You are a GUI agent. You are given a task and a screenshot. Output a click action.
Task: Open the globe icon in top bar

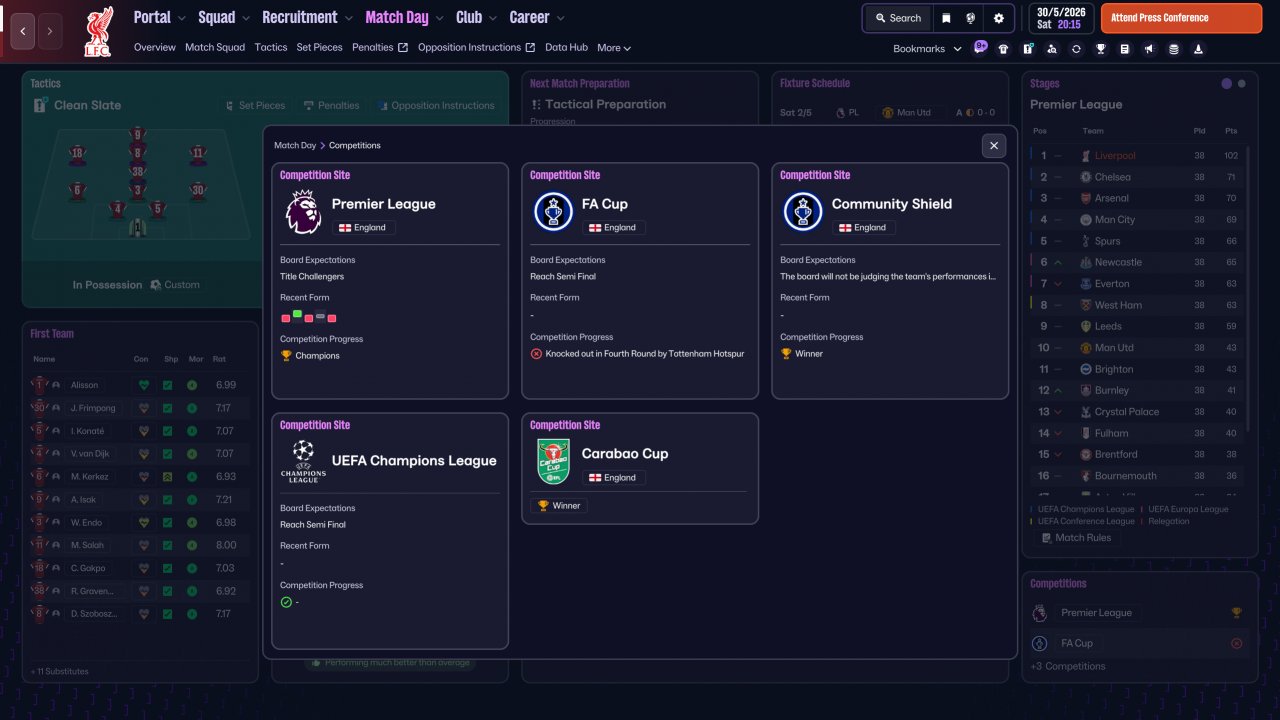click(971, 18)
